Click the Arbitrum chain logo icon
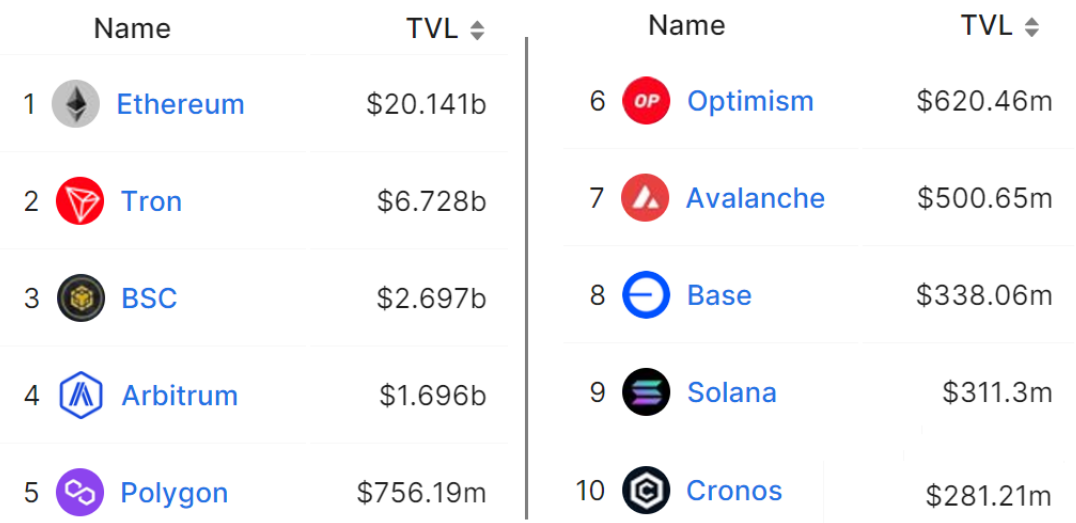This screenshot has width=1076, height=523. click(x=81, y=395)
